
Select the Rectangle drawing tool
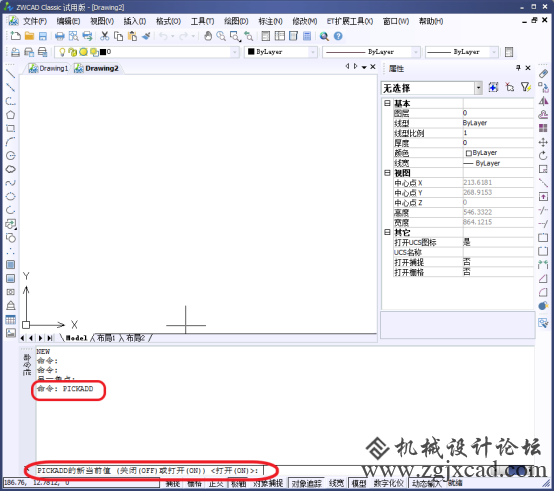[11, 128]
